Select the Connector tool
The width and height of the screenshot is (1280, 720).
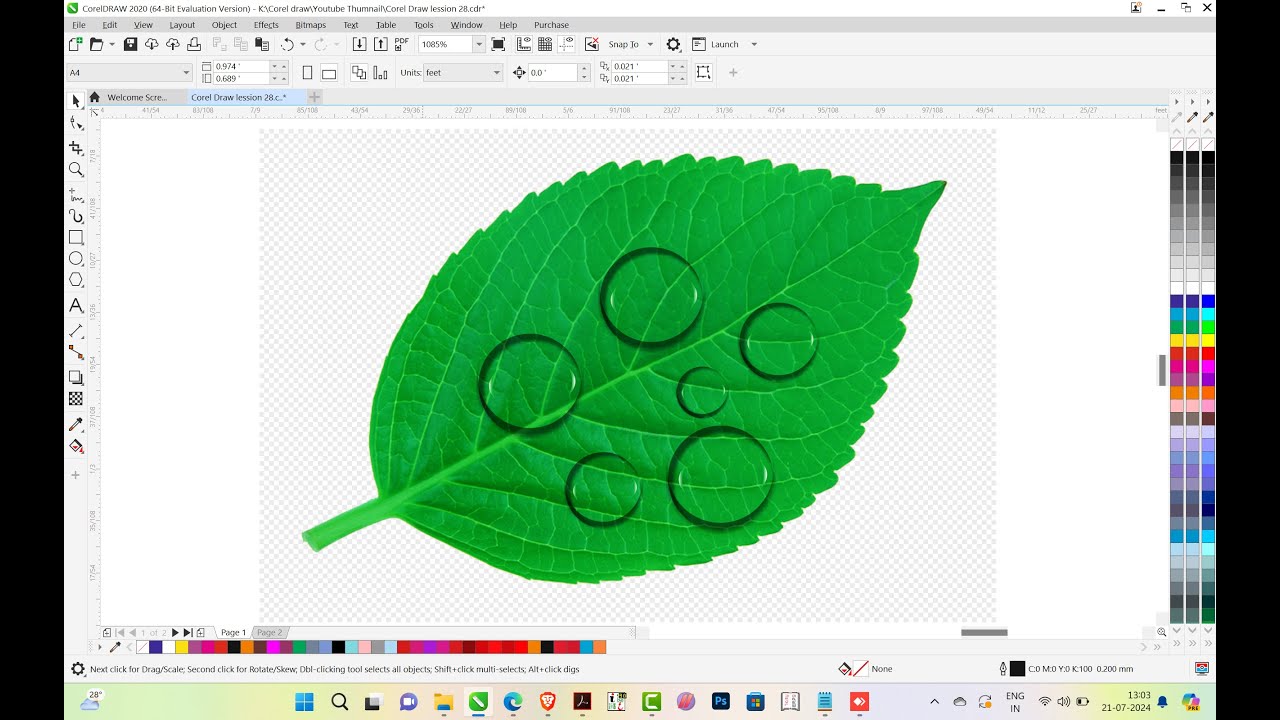pyautogui.click(x=76, y=352)
